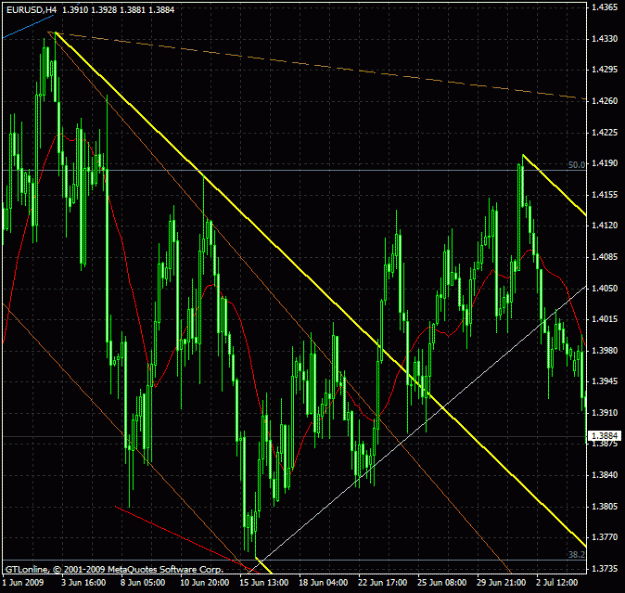Click the 15 Jun 13:00 time label
The image size is (625, 593).
[264, 583]
